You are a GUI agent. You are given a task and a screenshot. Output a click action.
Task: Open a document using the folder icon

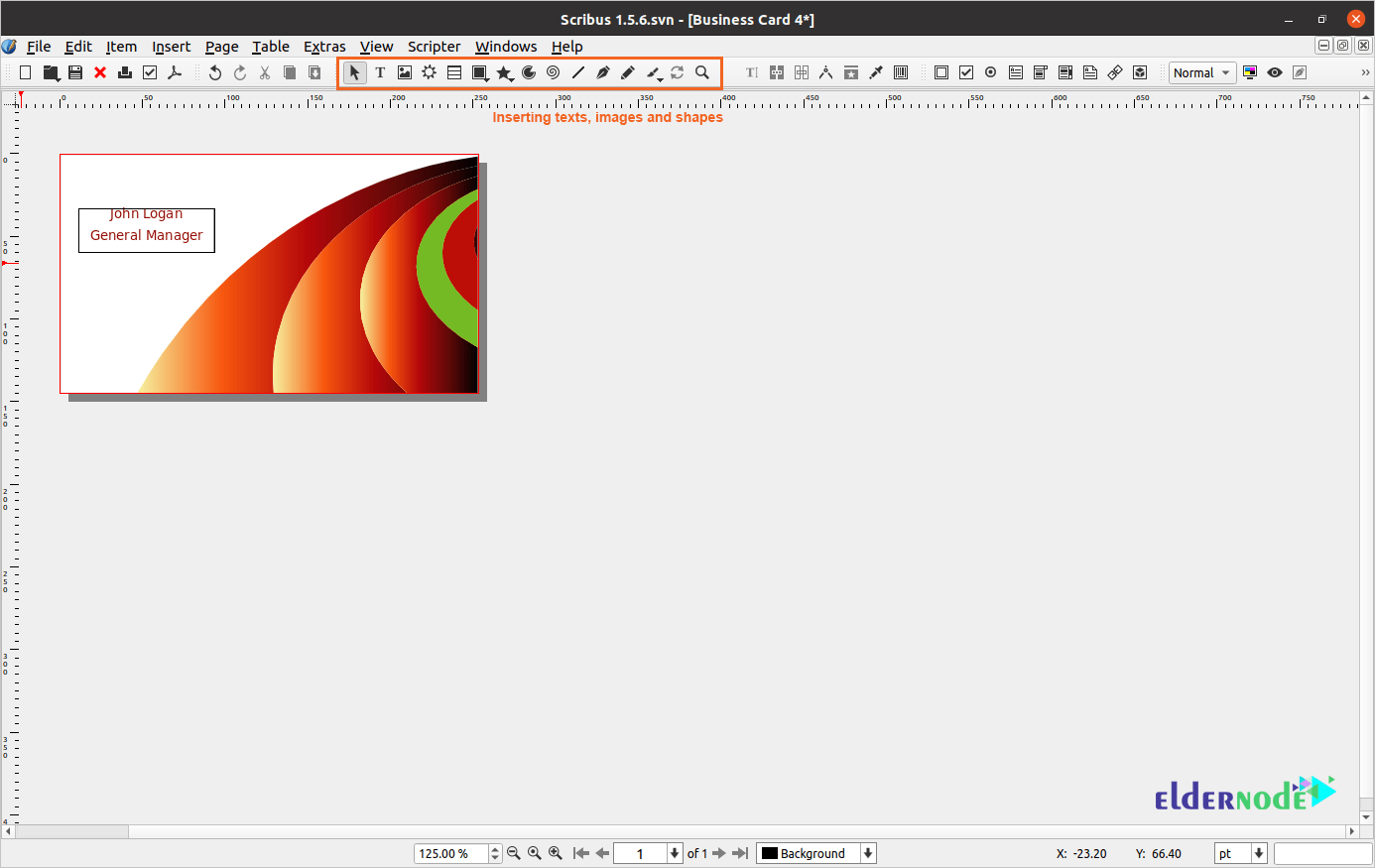coord(51,72)
